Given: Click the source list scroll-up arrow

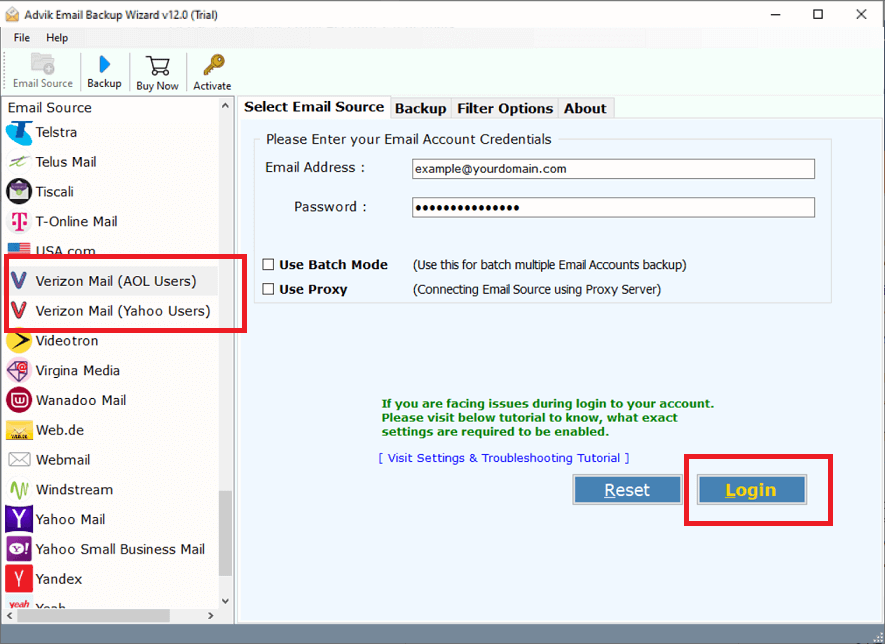Looking at the screenshot, I should click(x=225, y=106).
